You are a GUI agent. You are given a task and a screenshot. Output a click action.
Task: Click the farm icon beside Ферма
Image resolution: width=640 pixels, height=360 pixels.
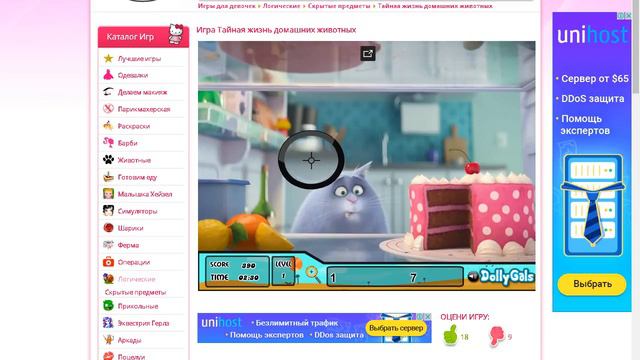point(108,245)
